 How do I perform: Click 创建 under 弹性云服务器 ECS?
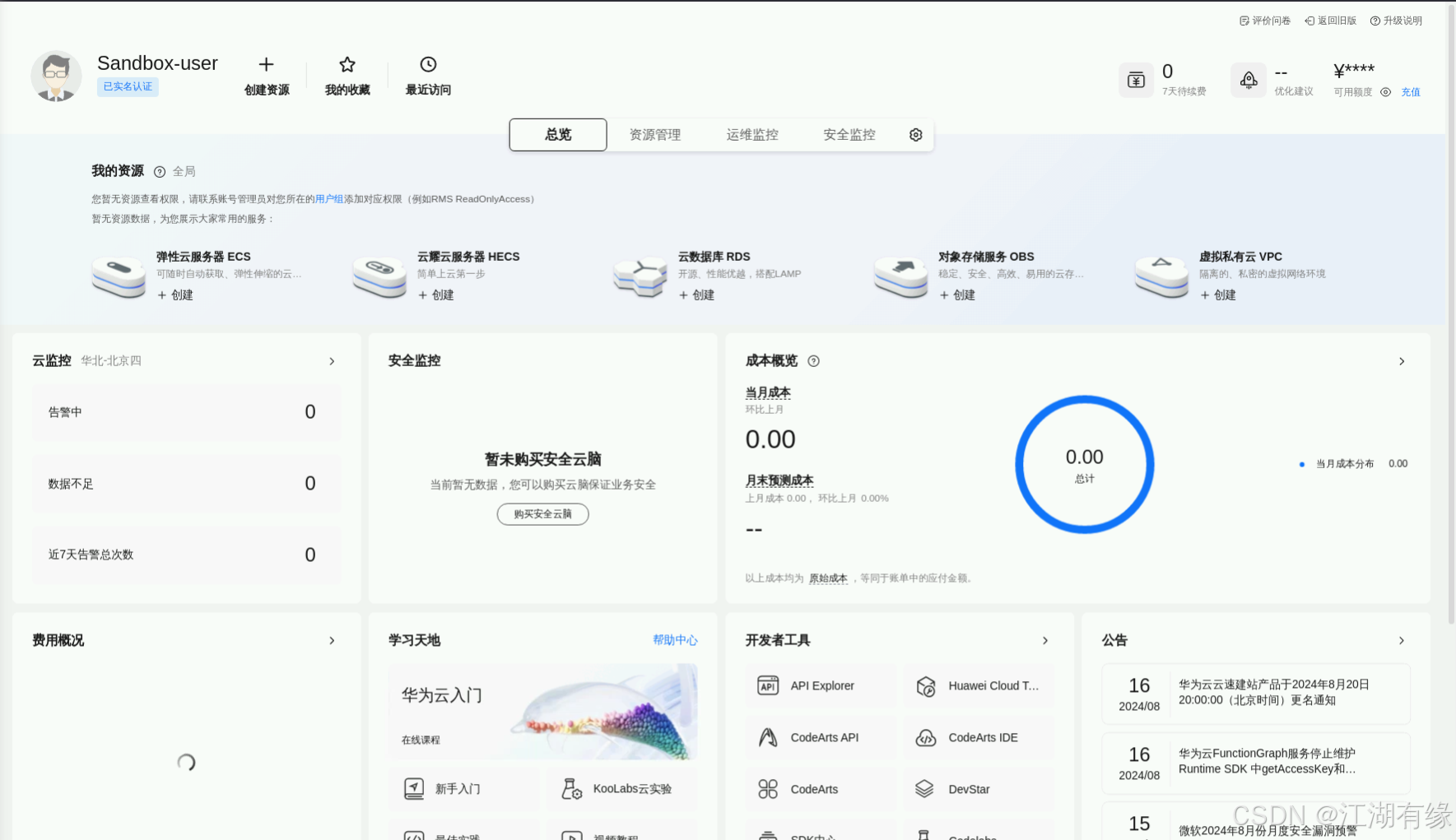174,295
